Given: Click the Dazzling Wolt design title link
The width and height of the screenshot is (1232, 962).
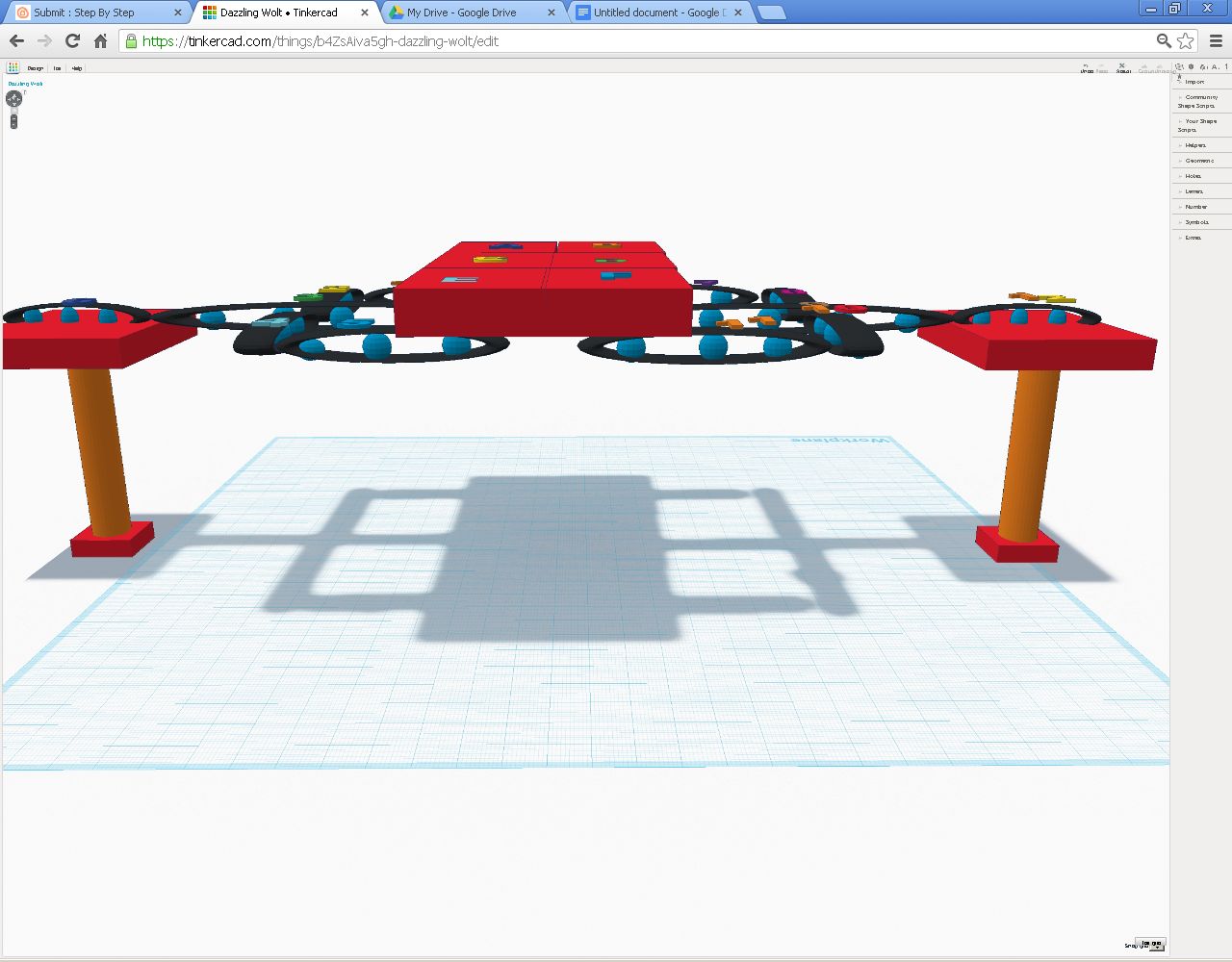Looking at the screenshot, I should click(25, 84).
